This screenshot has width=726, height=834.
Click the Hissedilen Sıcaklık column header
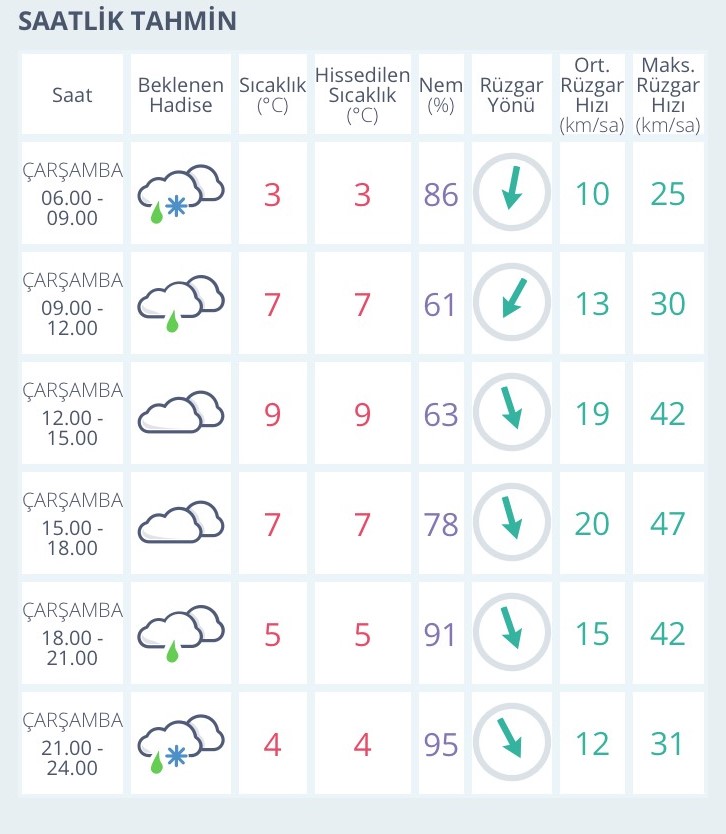click(362, 95)
